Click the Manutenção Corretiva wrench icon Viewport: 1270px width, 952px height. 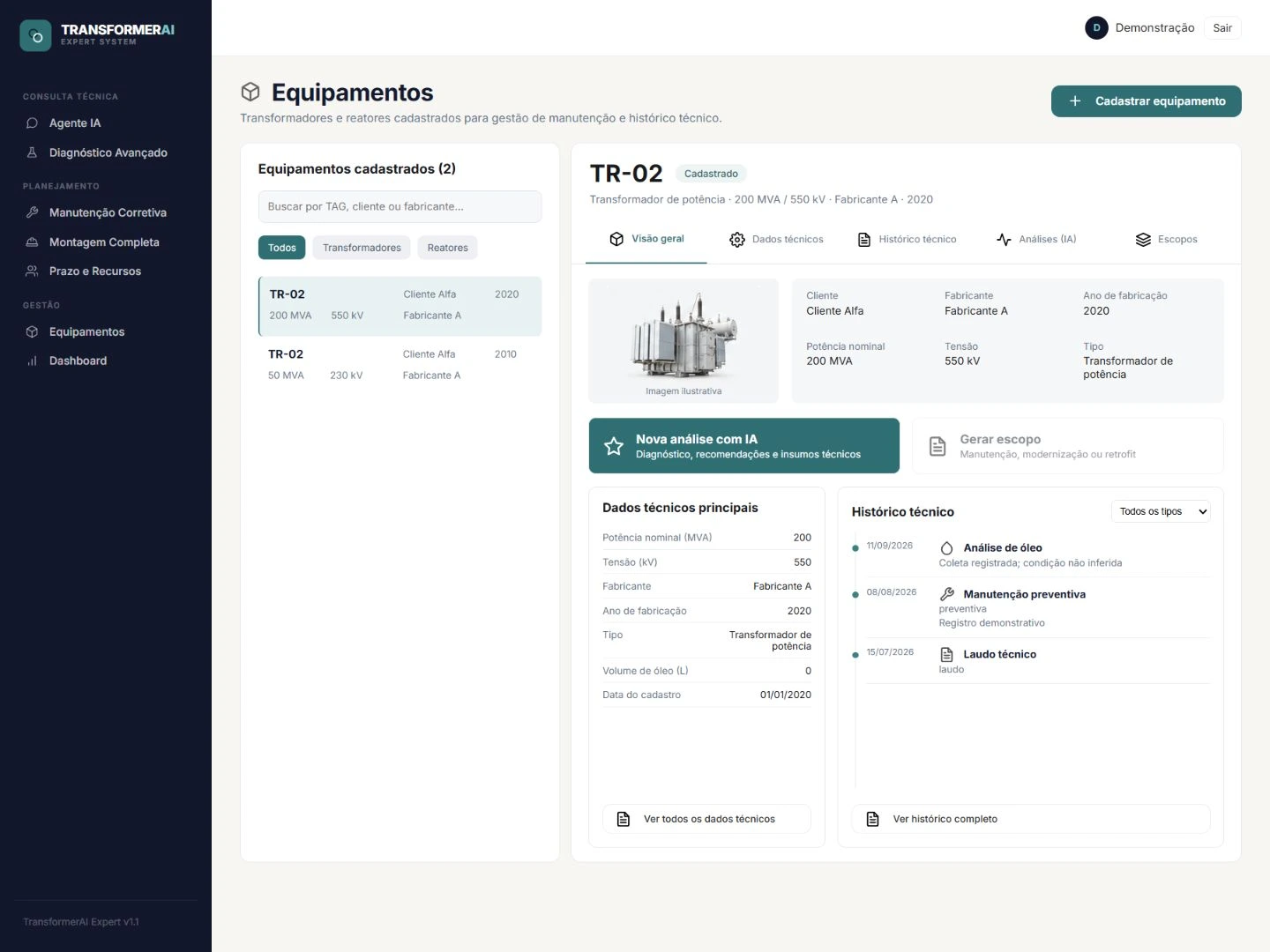(32, 212)
